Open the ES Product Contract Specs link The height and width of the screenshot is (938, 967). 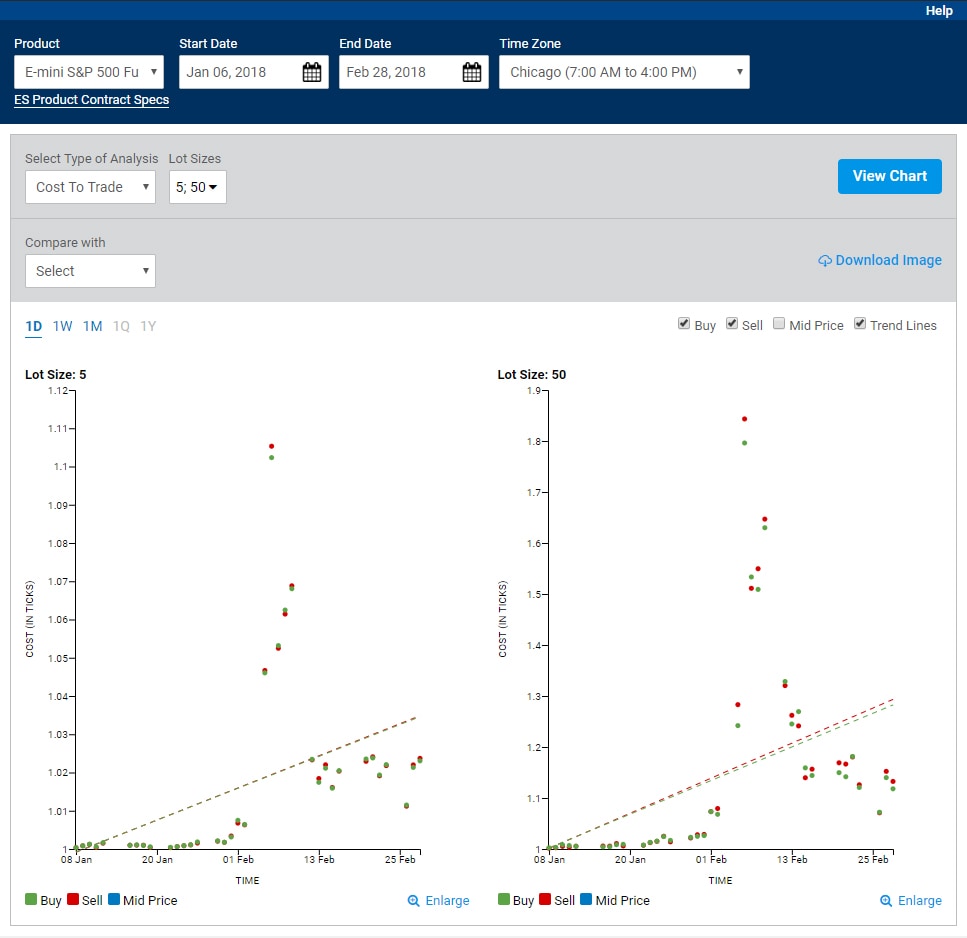pos(91,100)
